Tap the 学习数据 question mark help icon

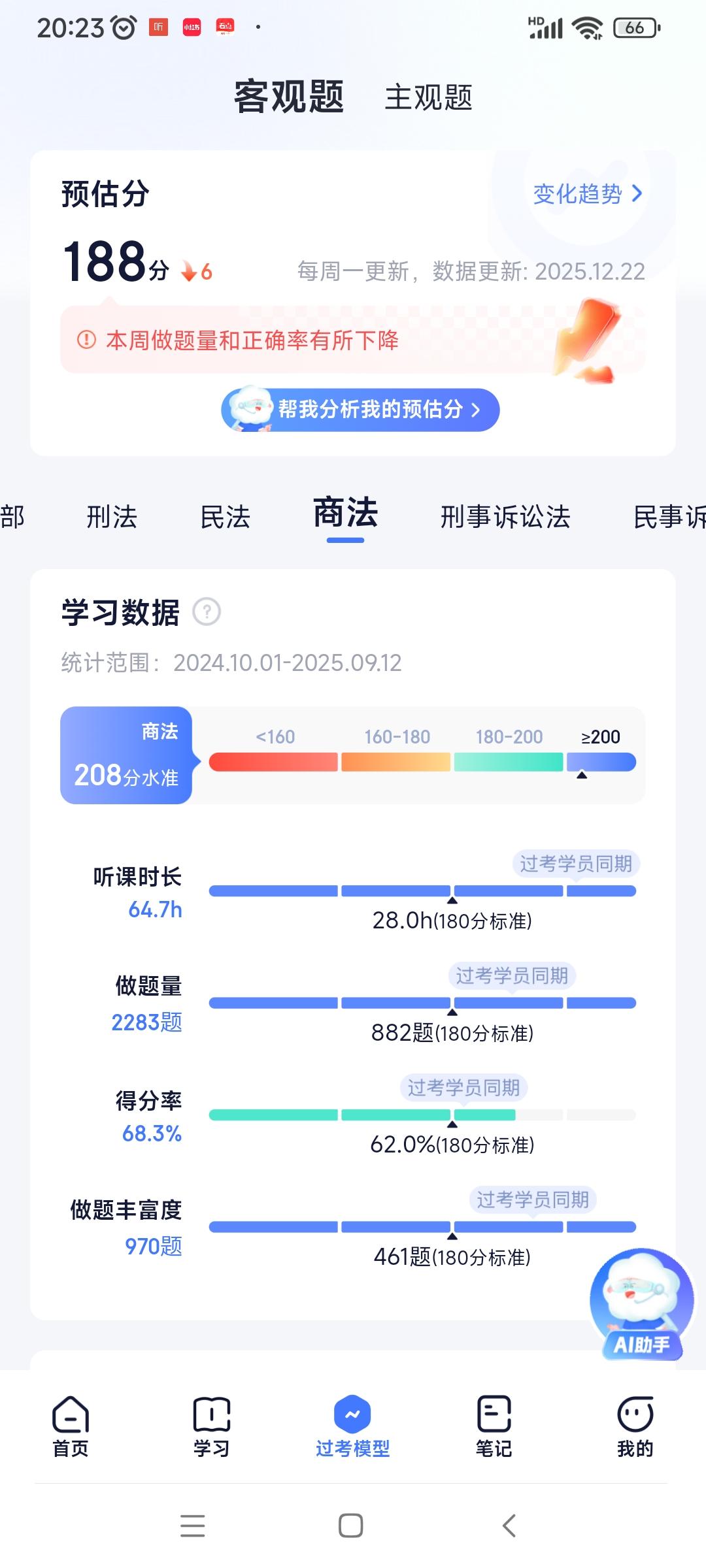click(207, 612)
